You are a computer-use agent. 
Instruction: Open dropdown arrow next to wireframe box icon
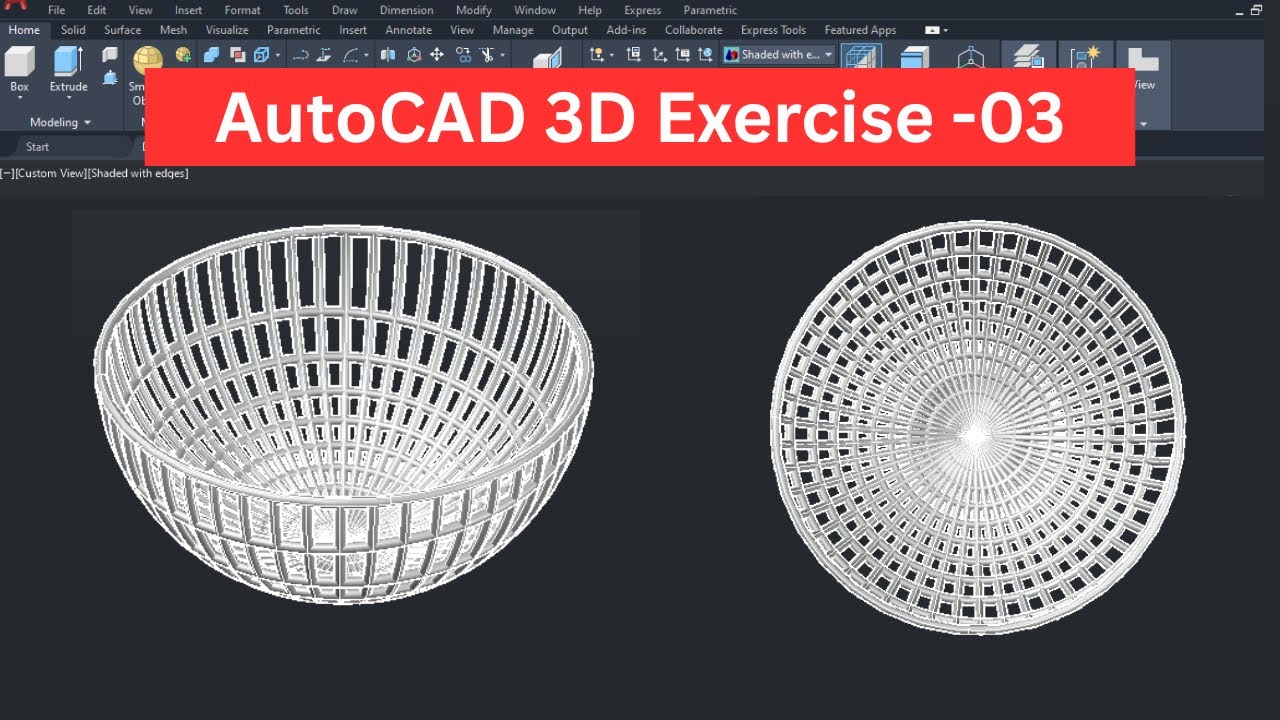coord(278,55)
